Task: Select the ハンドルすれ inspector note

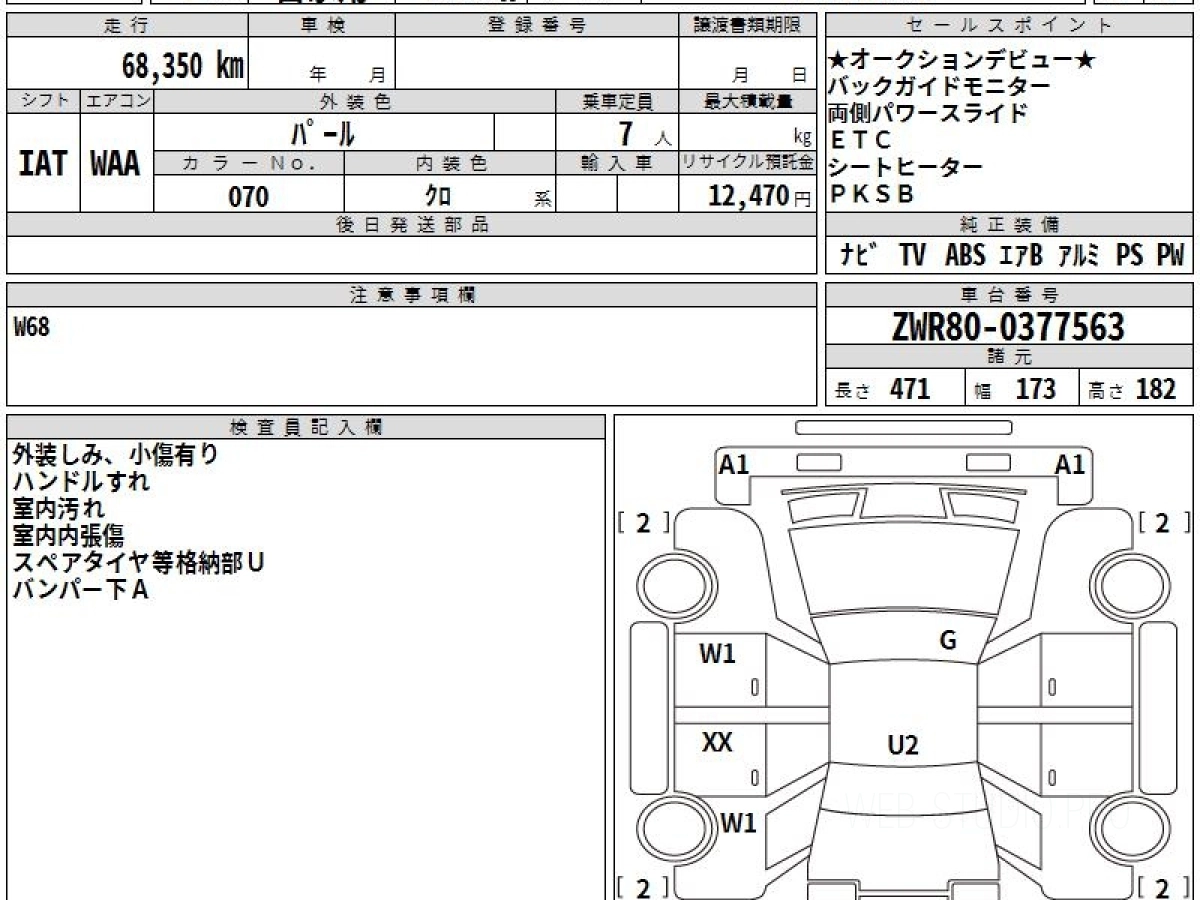Action: pos(81,481)
